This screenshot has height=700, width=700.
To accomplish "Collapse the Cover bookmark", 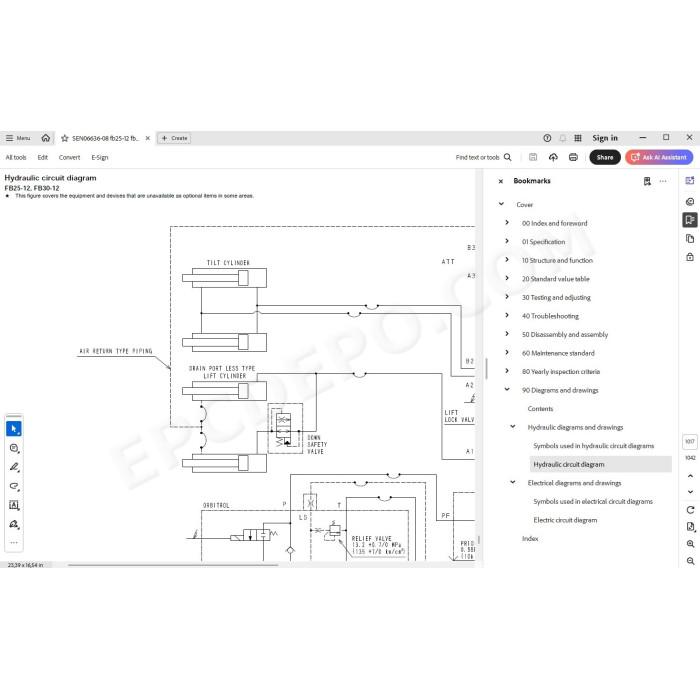I will point(501,204).
